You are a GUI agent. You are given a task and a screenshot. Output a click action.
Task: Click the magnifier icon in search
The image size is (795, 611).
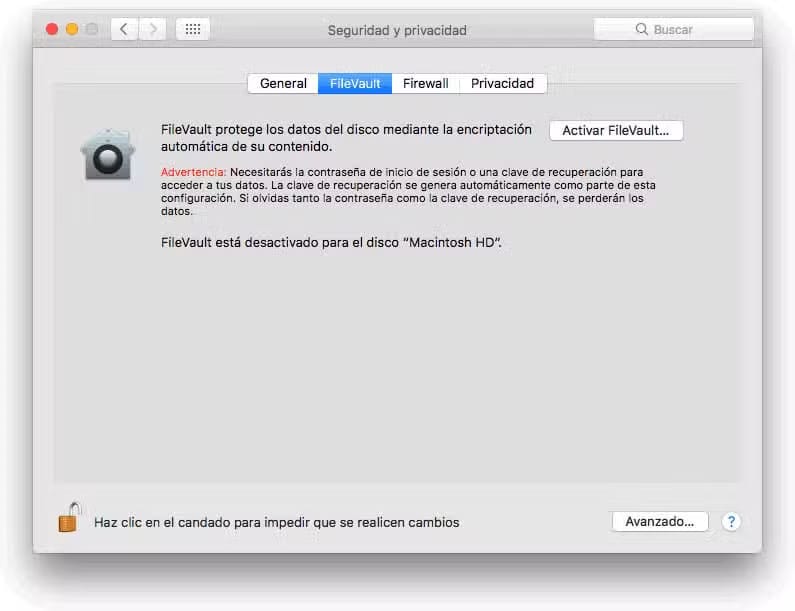[641, 29]
